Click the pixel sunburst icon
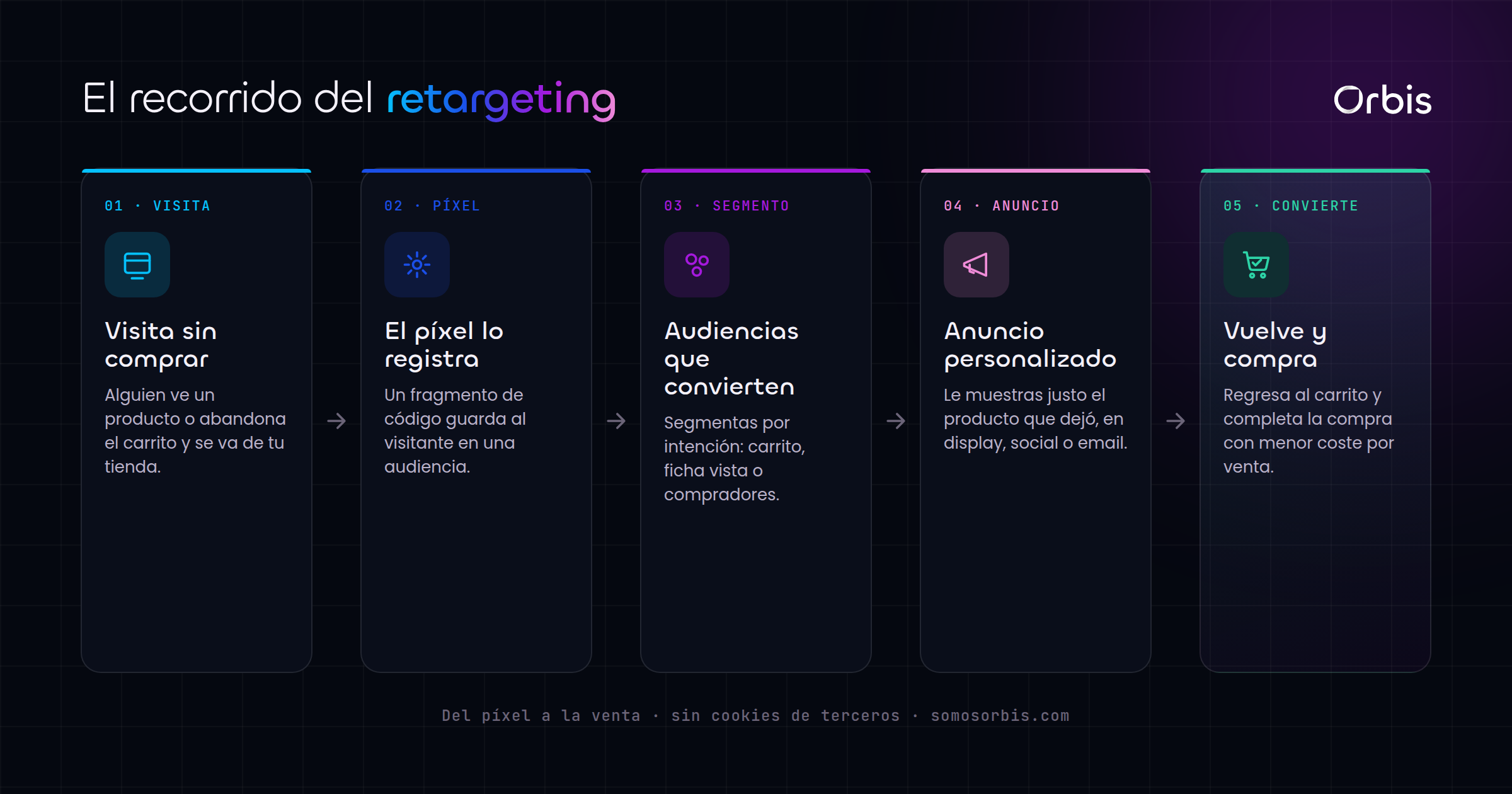The width and height of the screenshot is (1512, 794). (417, 265)
